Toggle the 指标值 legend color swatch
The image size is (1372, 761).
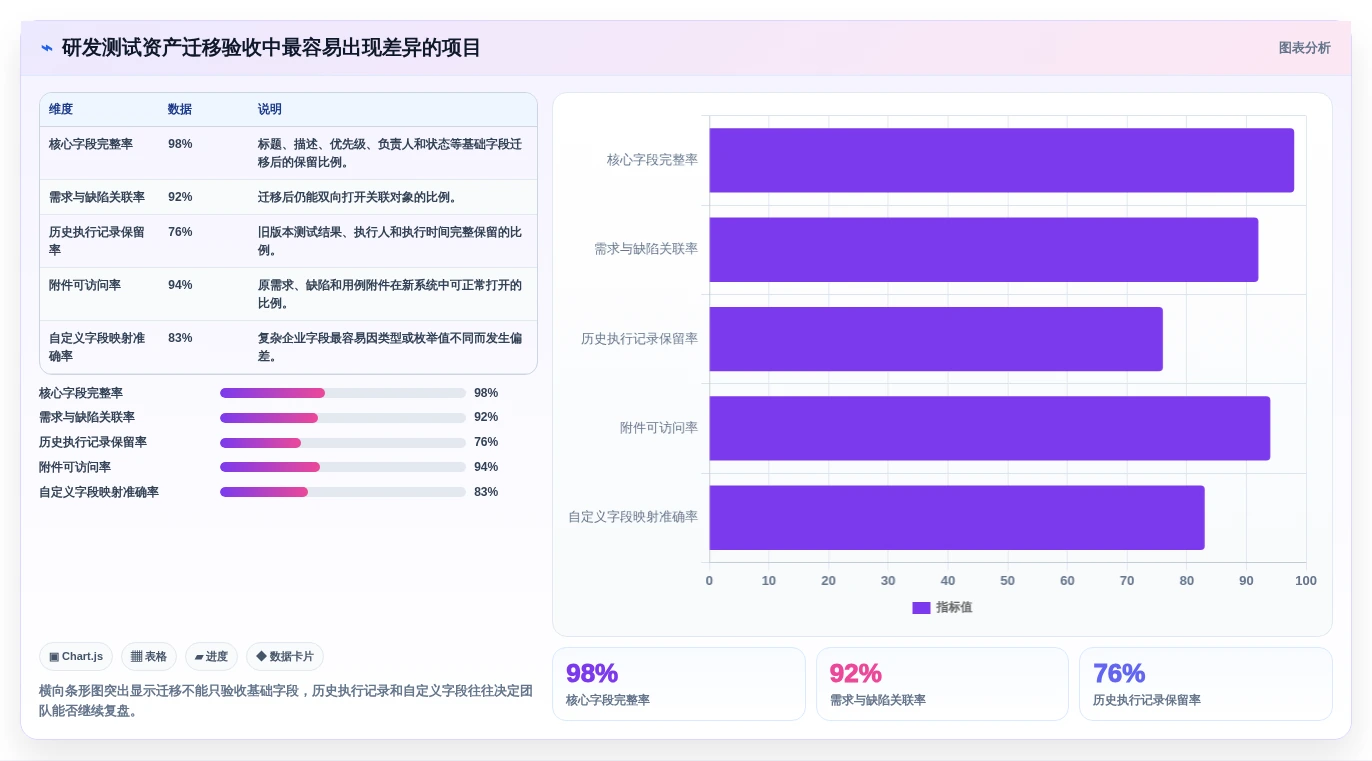[921, 607]
